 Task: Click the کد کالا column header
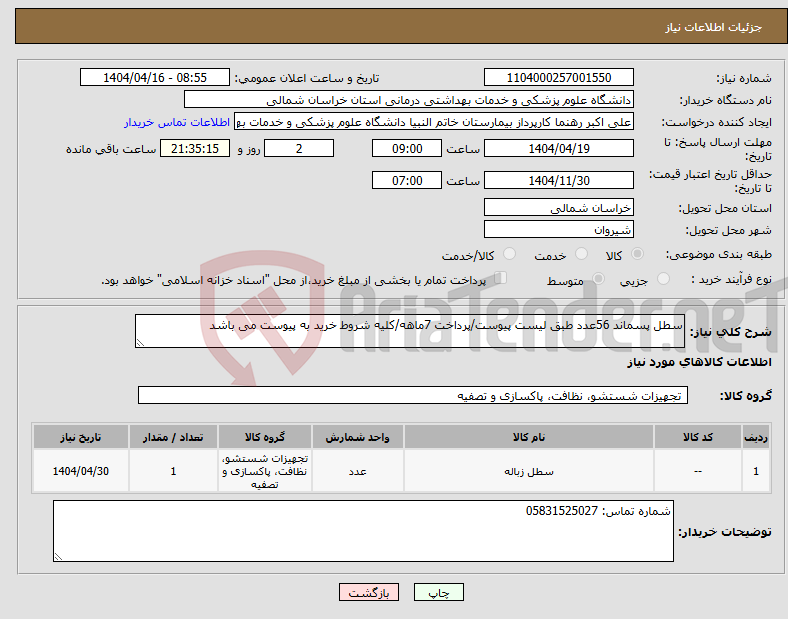(x=698, y=437)
